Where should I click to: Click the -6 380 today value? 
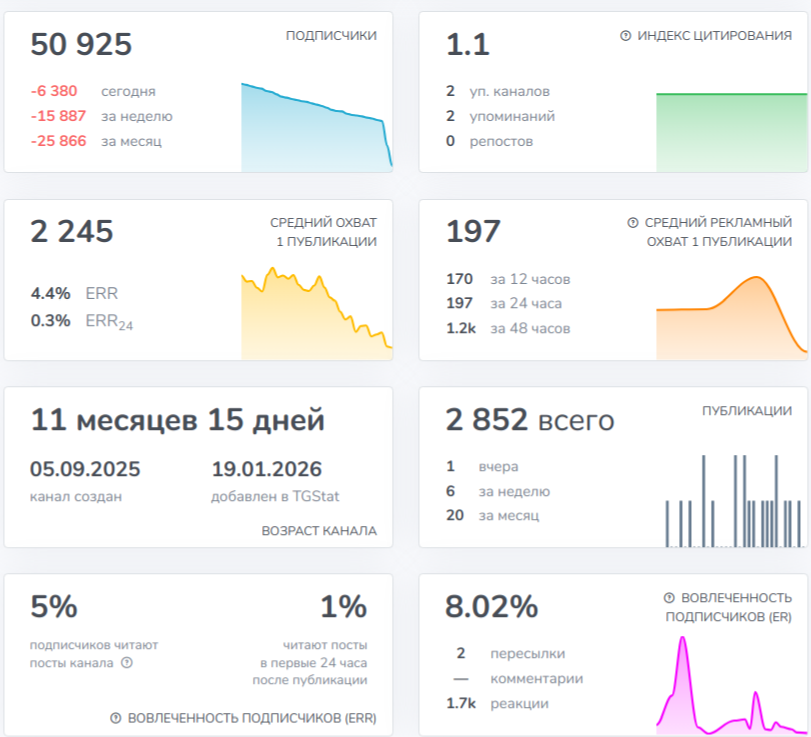click(54, 91)
